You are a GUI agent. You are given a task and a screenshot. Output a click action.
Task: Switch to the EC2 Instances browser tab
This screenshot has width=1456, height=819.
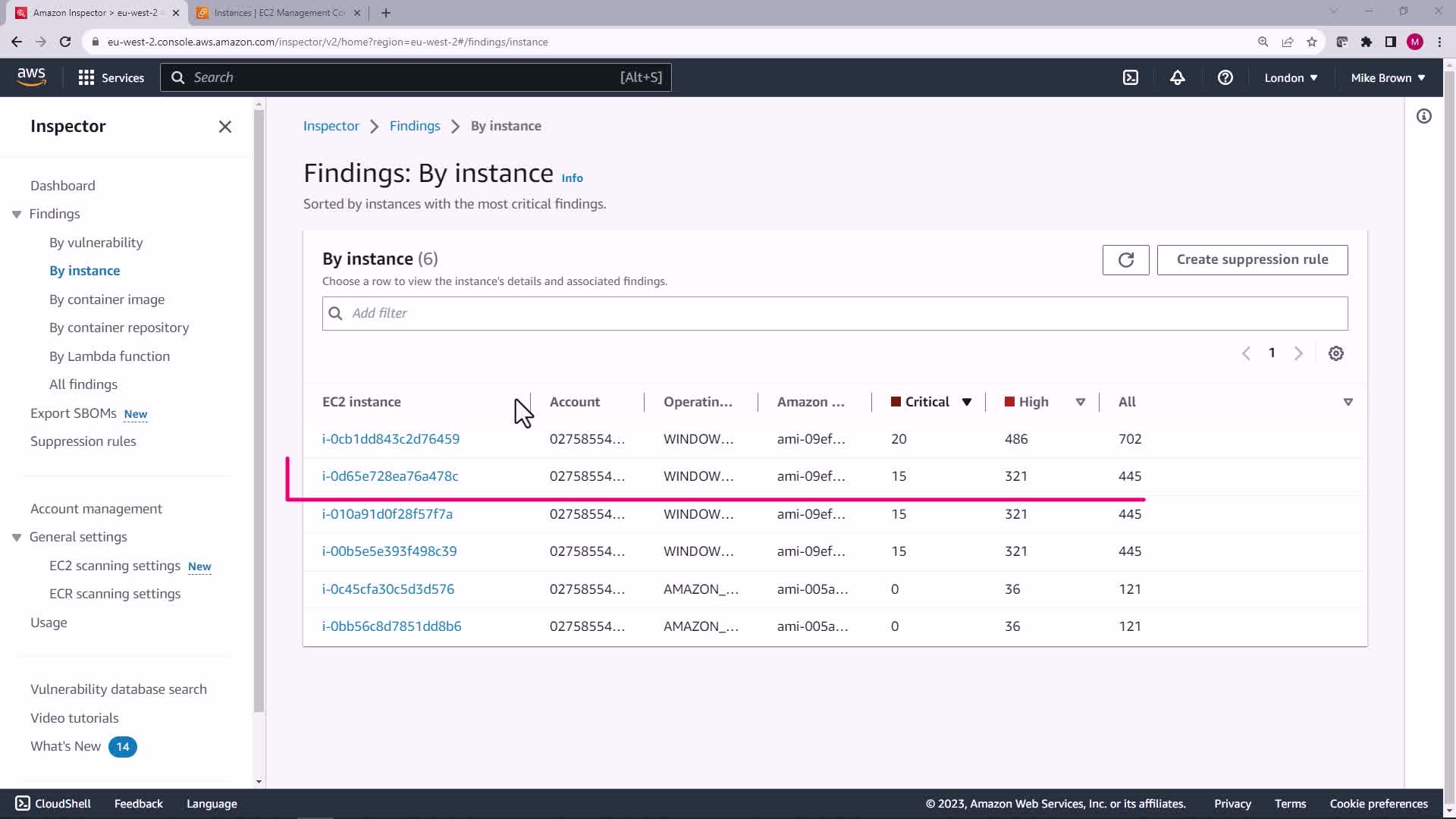pyautogui.click(x=278, y=13)
